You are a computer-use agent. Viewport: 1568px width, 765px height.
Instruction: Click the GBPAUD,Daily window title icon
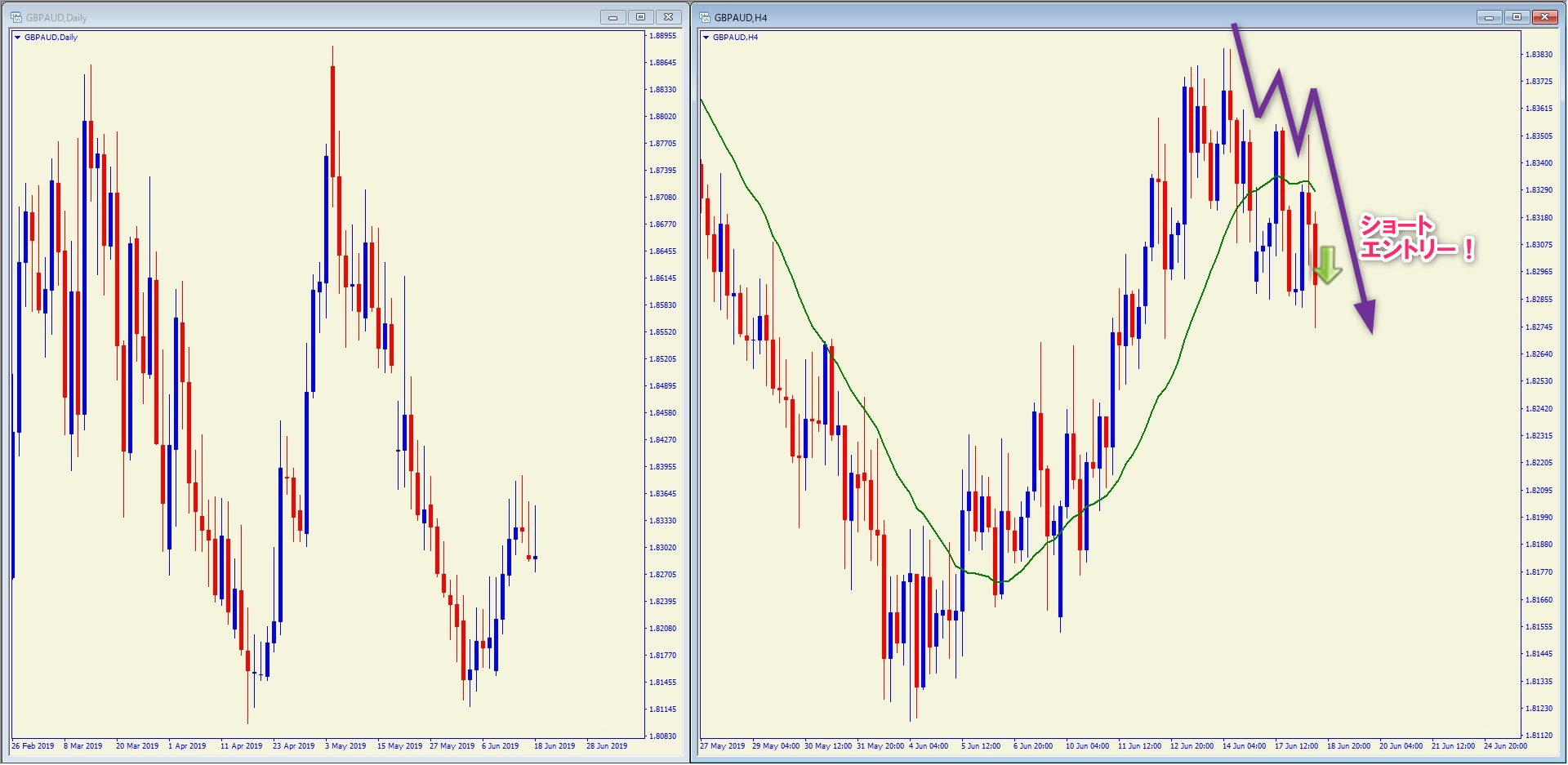point(16,17)
